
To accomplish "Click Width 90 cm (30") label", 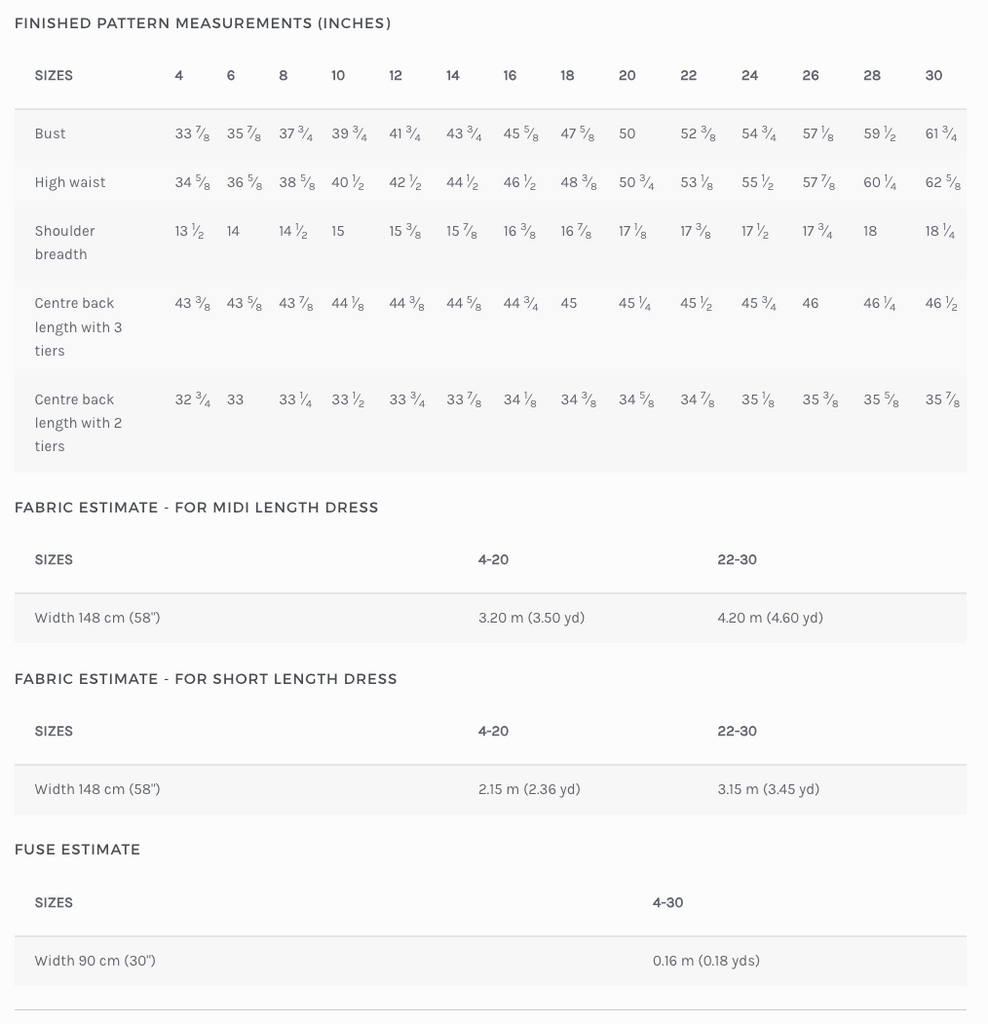I will [95, 961].
